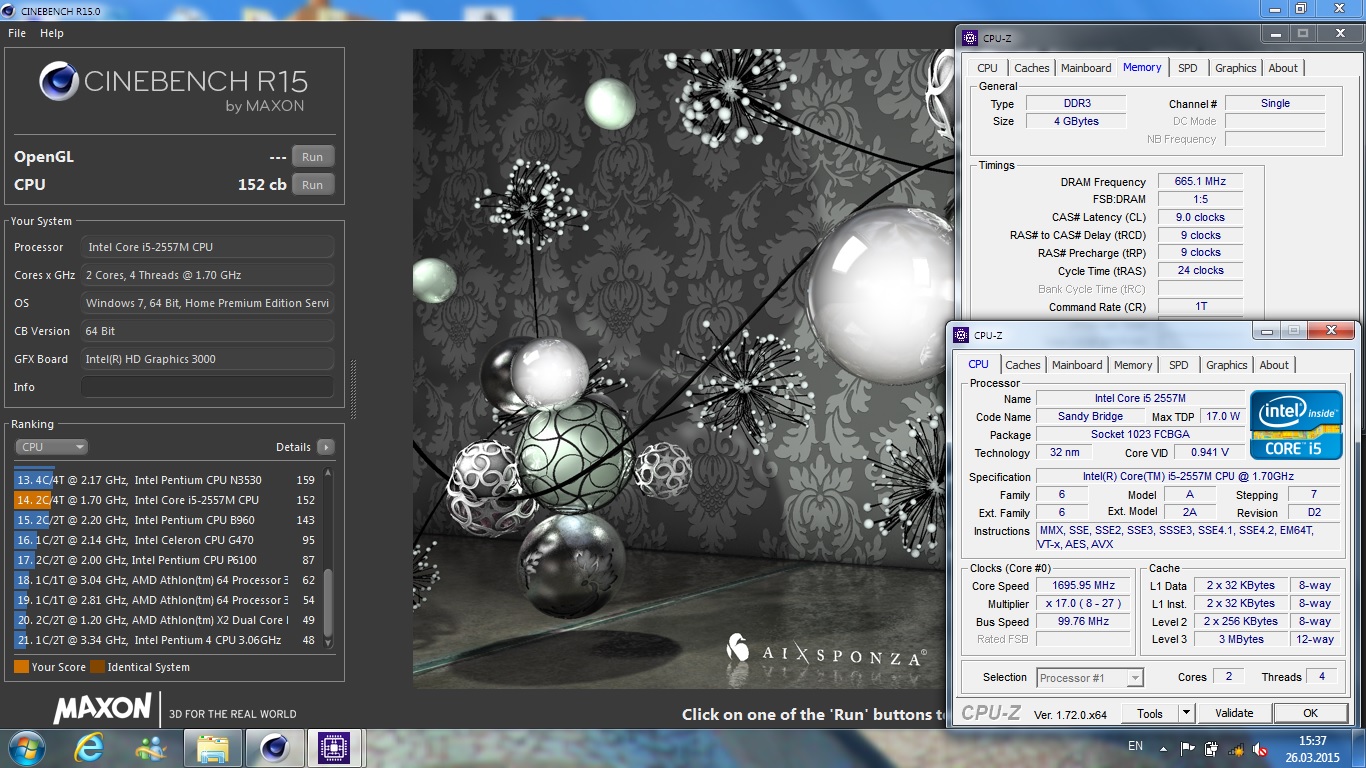The height and width of the screenshot is (768, 1366).
Task: Click the Validate button in CPU-Z
Action: tap(1234, 713)
